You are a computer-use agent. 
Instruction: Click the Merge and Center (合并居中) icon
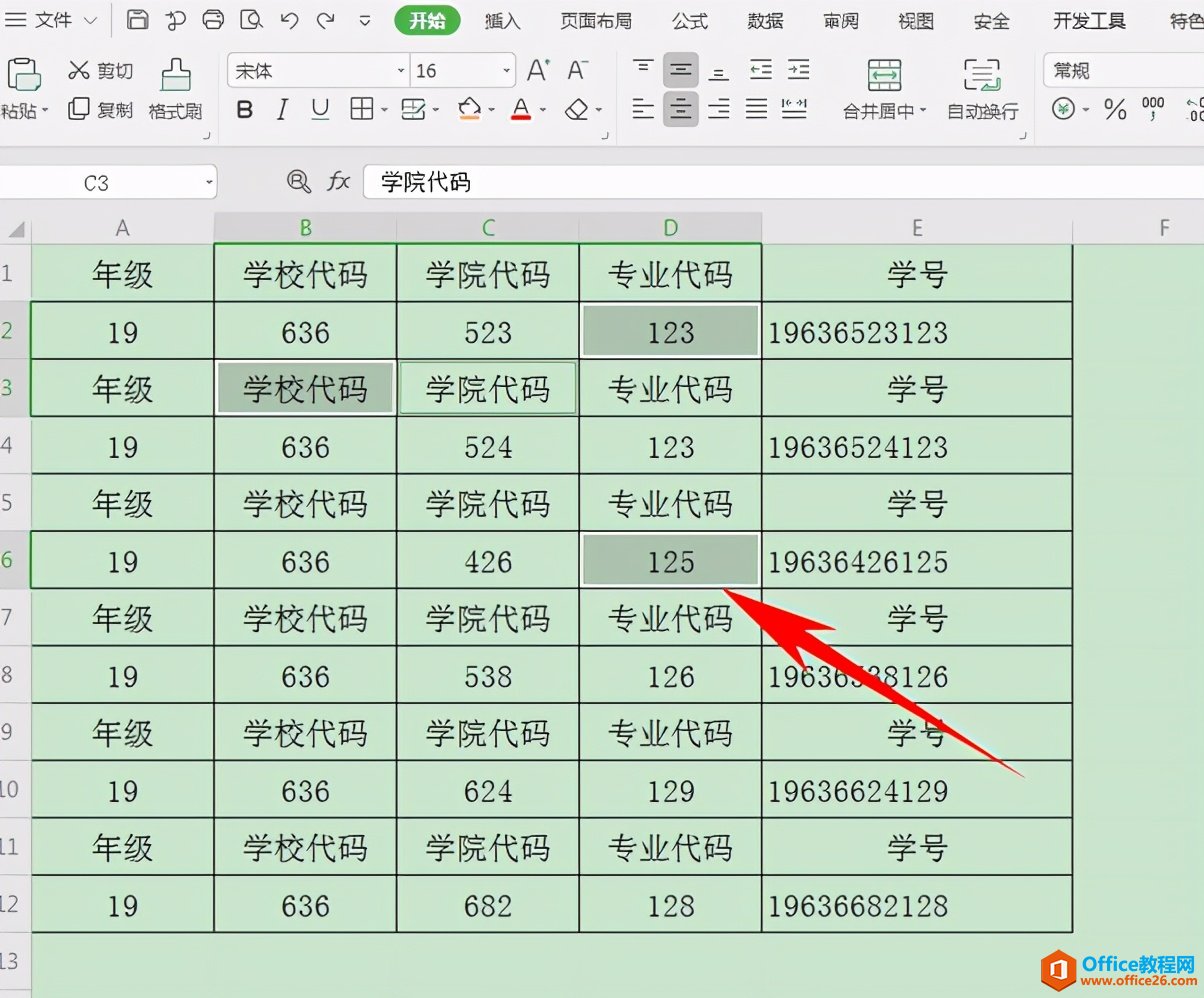point(884,76)
